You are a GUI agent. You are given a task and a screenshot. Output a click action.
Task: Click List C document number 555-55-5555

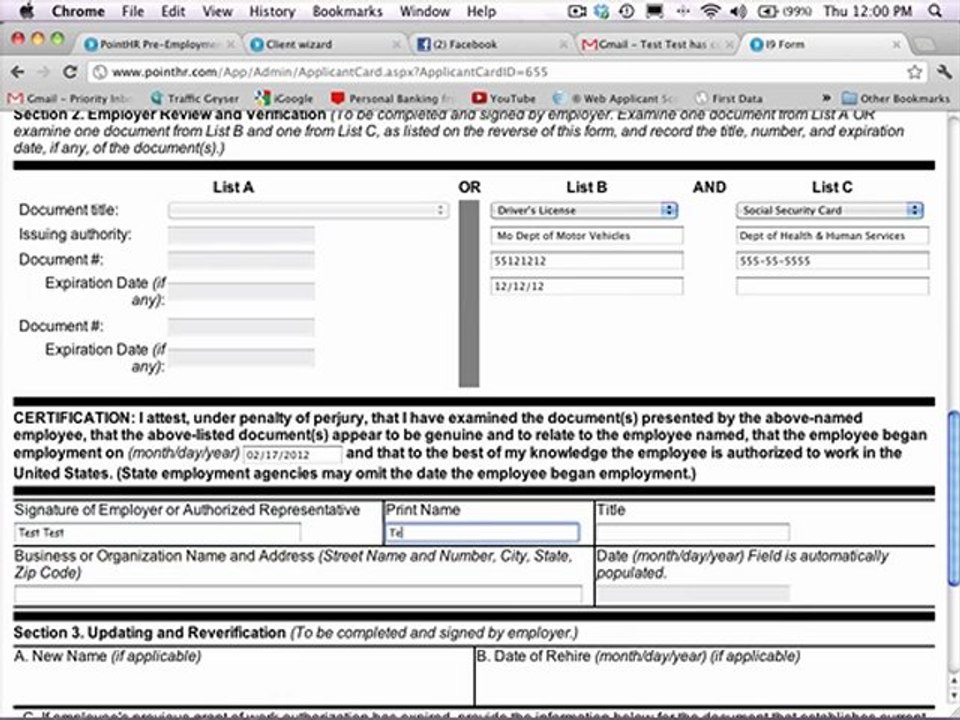click(833, 261)
